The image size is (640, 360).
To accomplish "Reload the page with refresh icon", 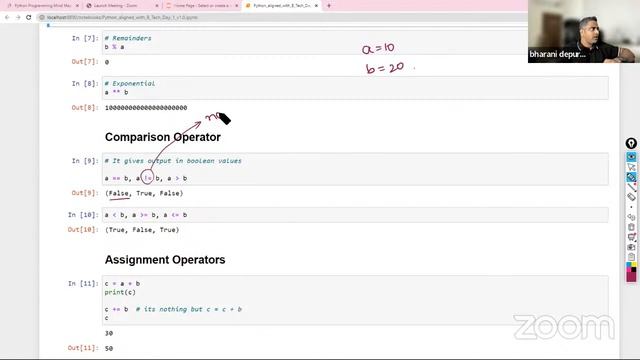I will [x=29, y=17].
